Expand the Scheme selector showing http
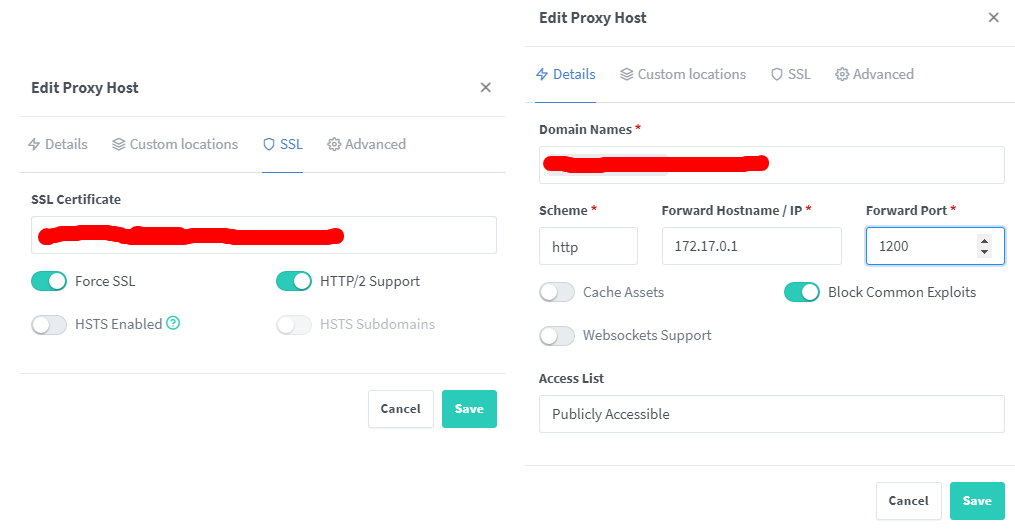 (588, 246)
